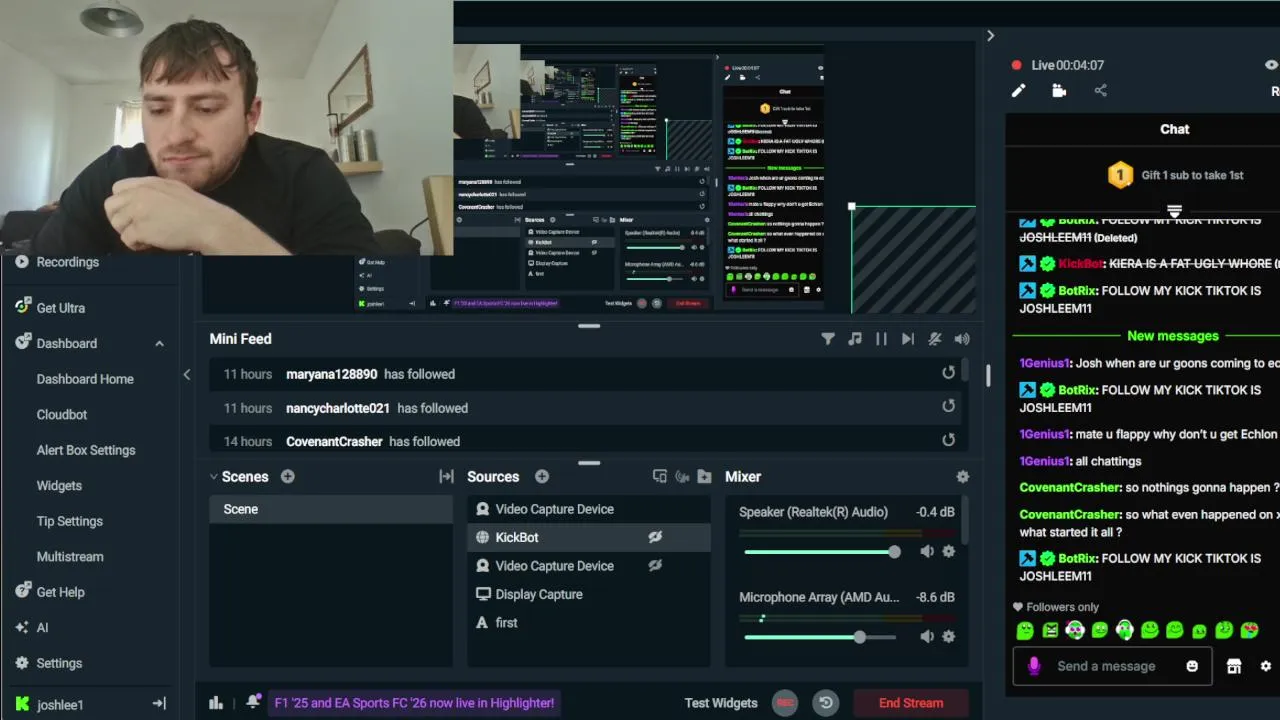This screenshot has width=1280, height=720.
Task: Click the music note icon in Mini Feed
Action: [855, 339]
